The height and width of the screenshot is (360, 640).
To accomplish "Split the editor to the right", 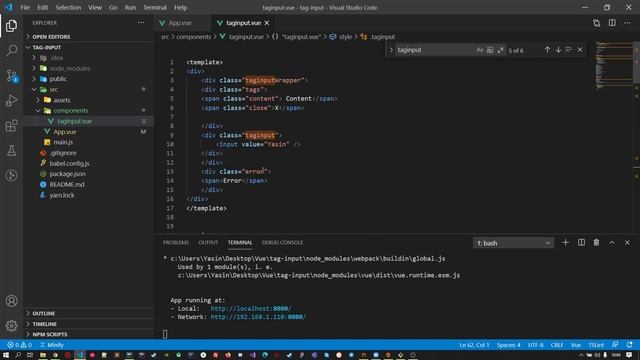I will 612,23.
